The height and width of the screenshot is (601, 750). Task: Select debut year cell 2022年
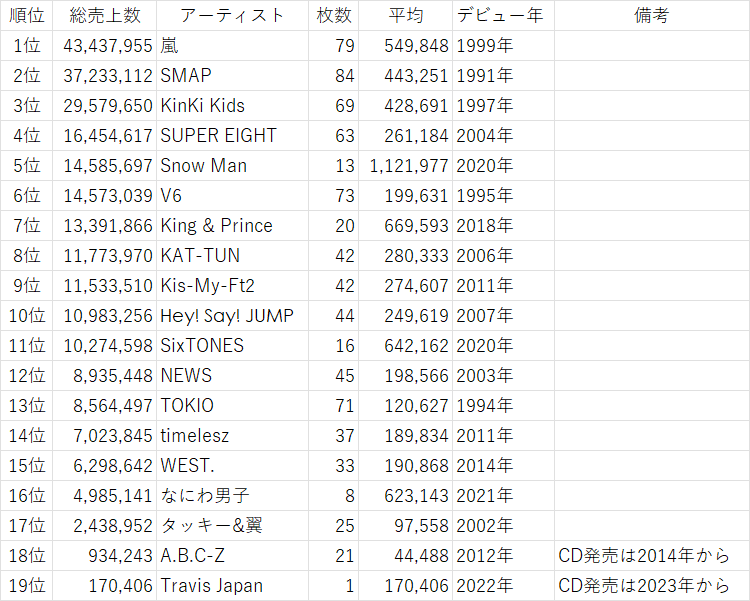pos(503,586)
